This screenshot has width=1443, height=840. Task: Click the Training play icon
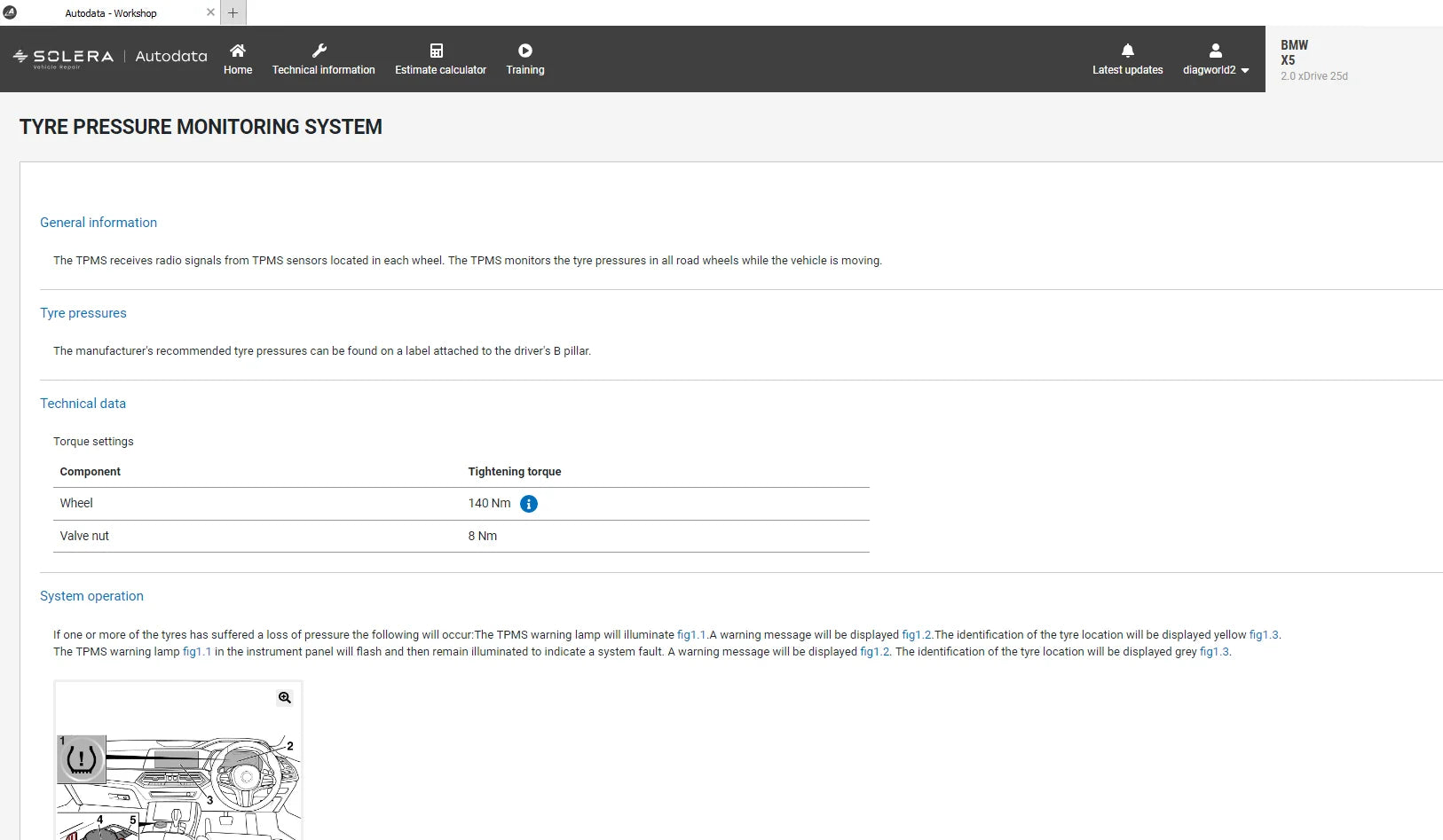point(525,51)
